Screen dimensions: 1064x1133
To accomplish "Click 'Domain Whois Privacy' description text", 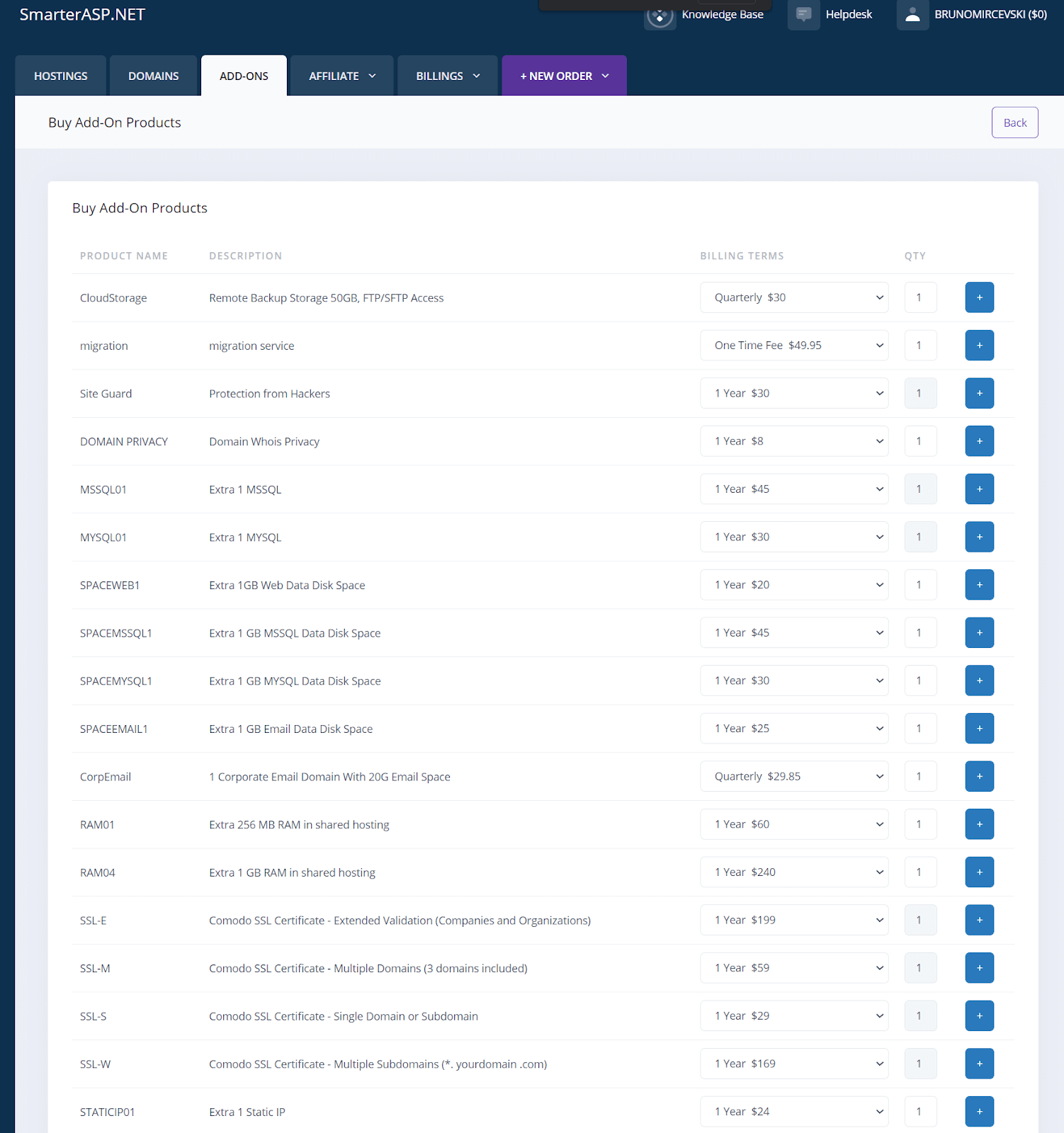I will click(x=264, y=442).
